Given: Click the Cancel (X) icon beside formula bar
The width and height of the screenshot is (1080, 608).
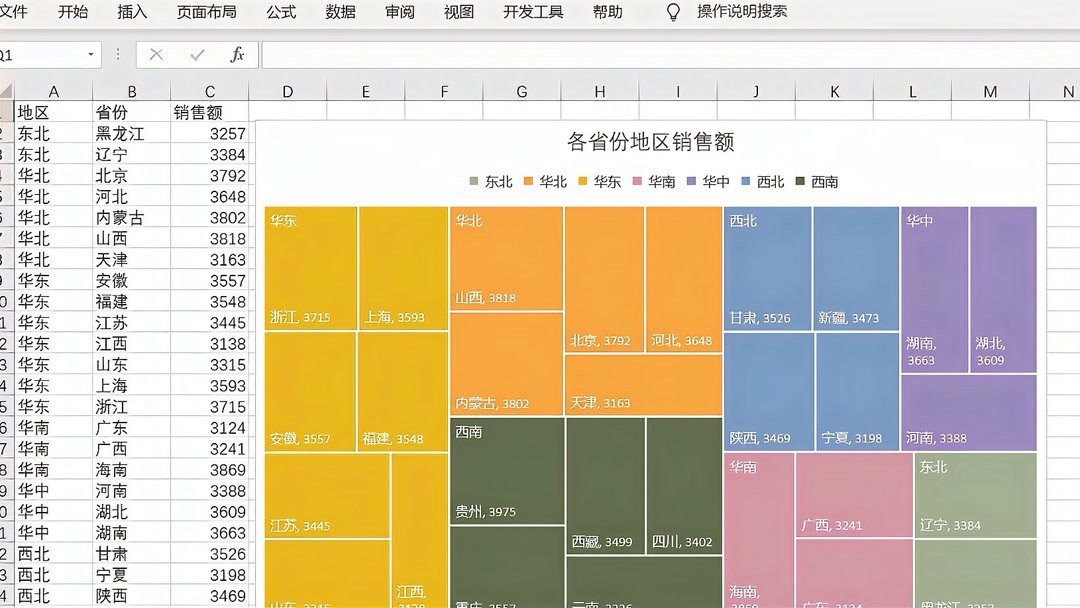Looking at the screenshot, I should 156,56.
